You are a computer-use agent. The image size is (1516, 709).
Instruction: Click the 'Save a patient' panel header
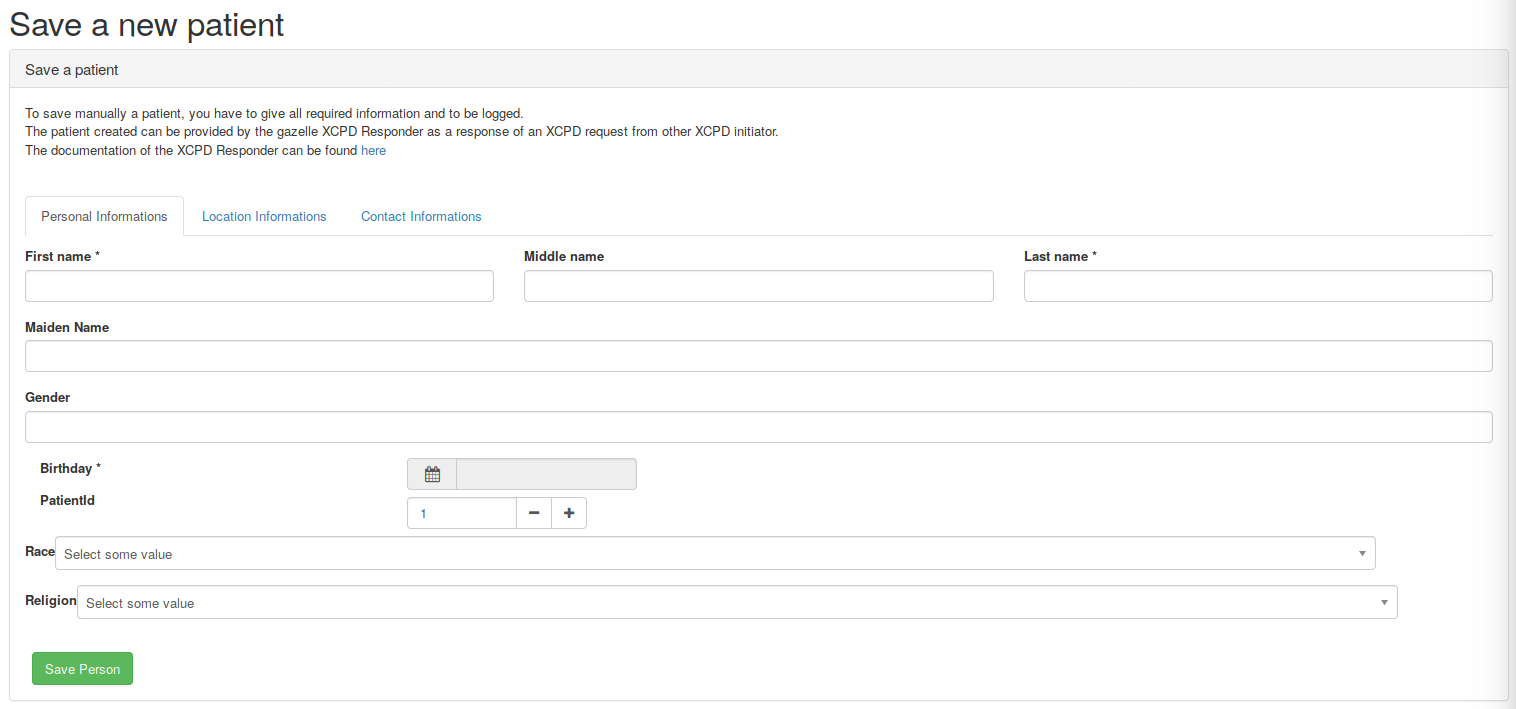(x=758, y=70)
